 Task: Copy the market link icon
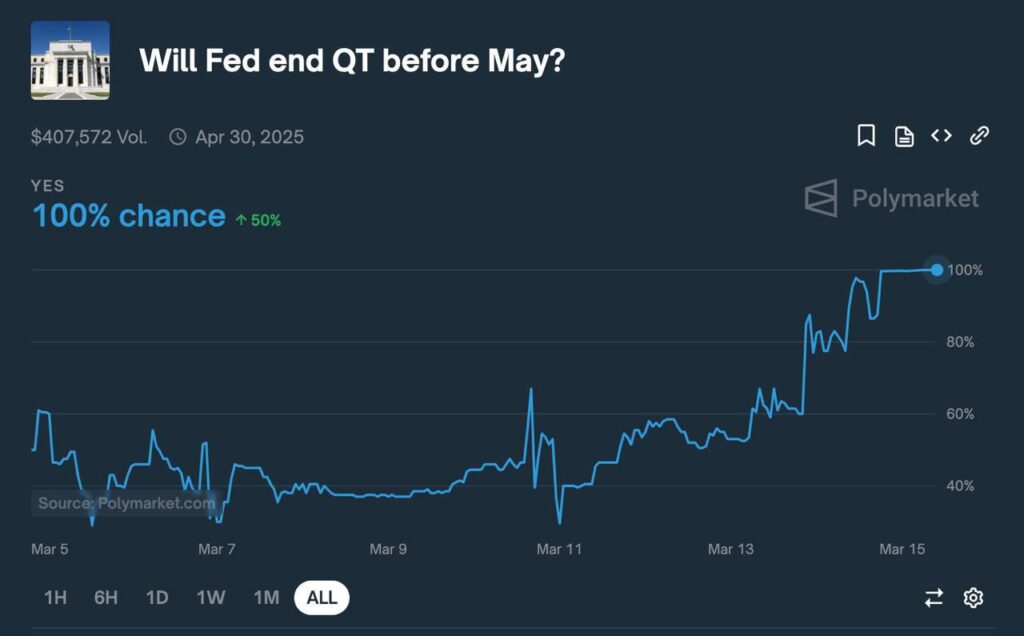[978, 136]
